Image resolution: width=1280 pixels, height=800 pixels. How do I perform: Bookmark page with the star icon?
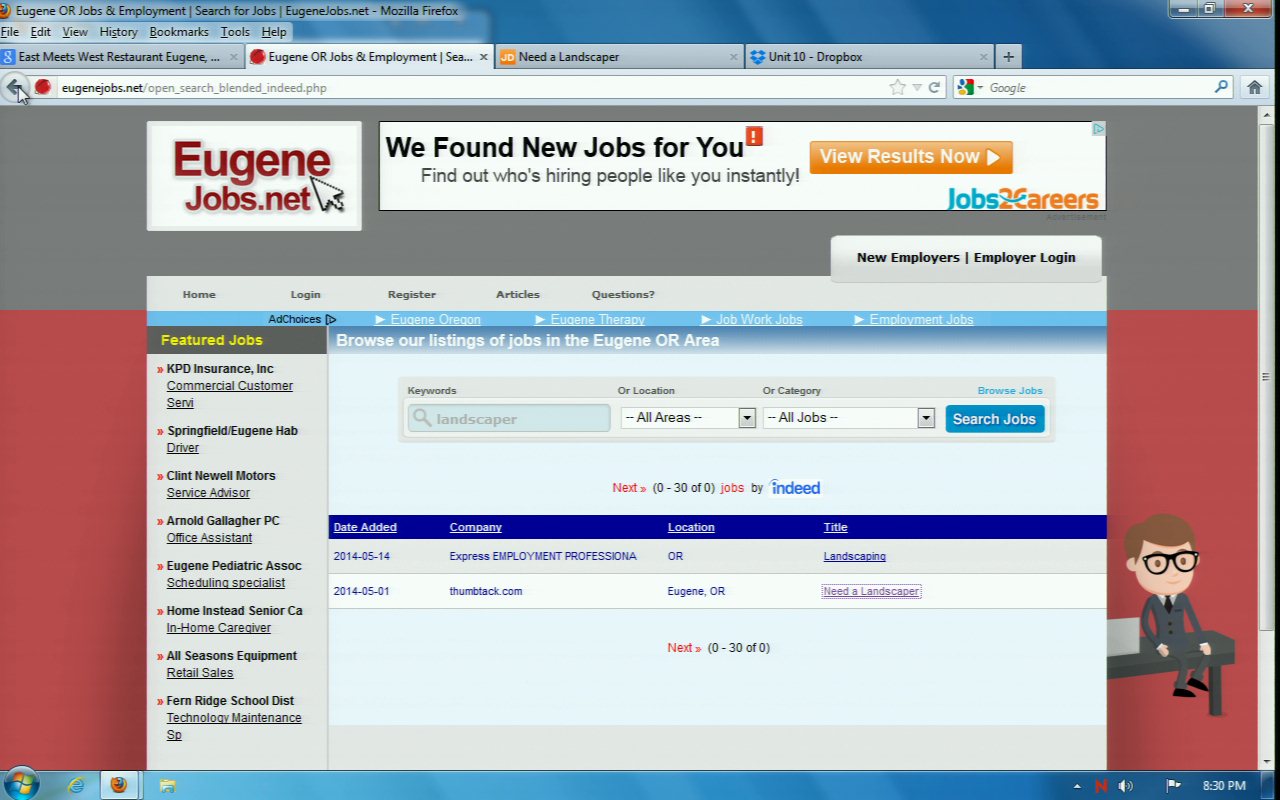click(x=897, y=87)
